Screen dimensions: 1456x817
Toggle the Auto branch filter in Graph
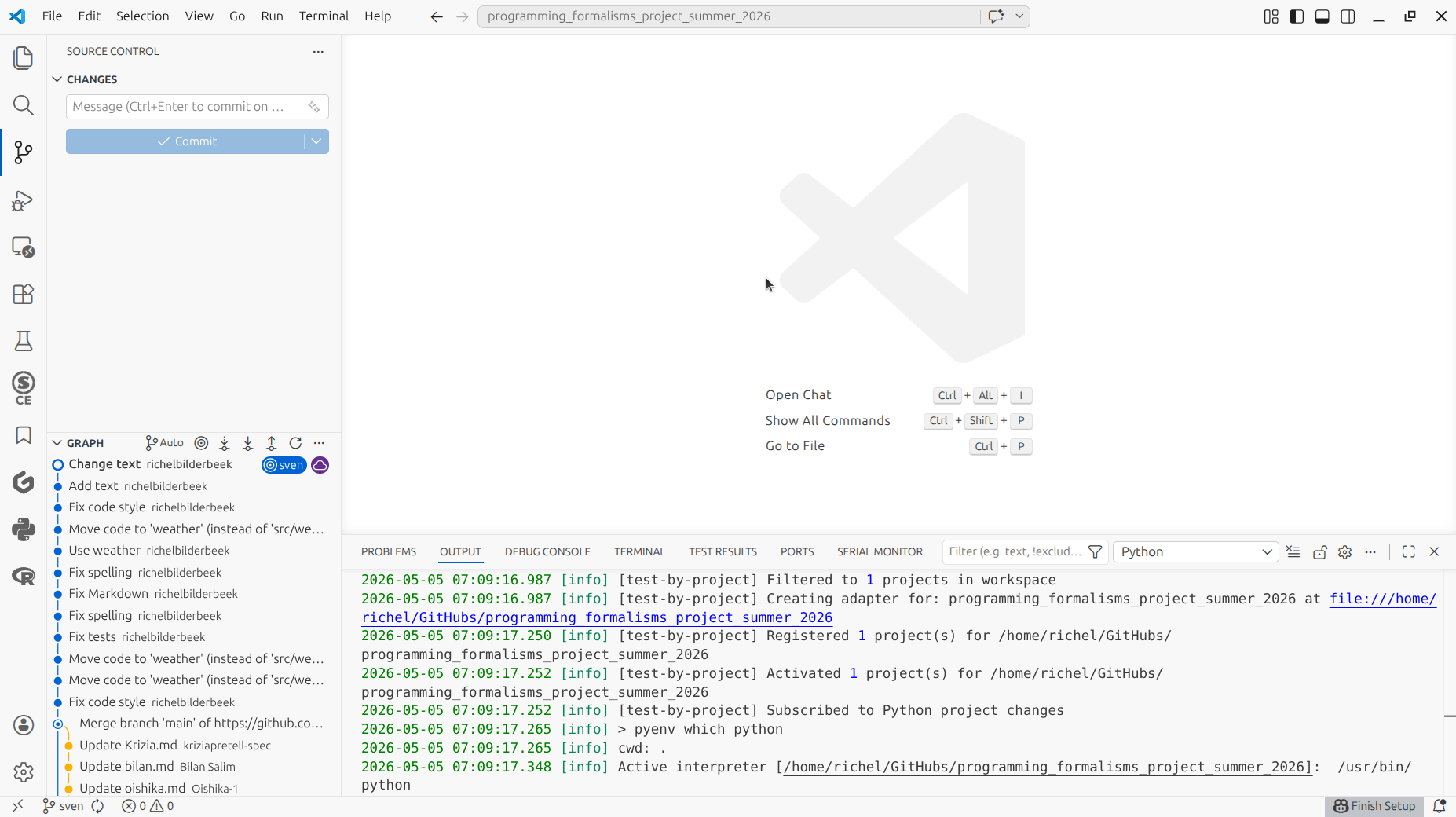pos(165,443)
